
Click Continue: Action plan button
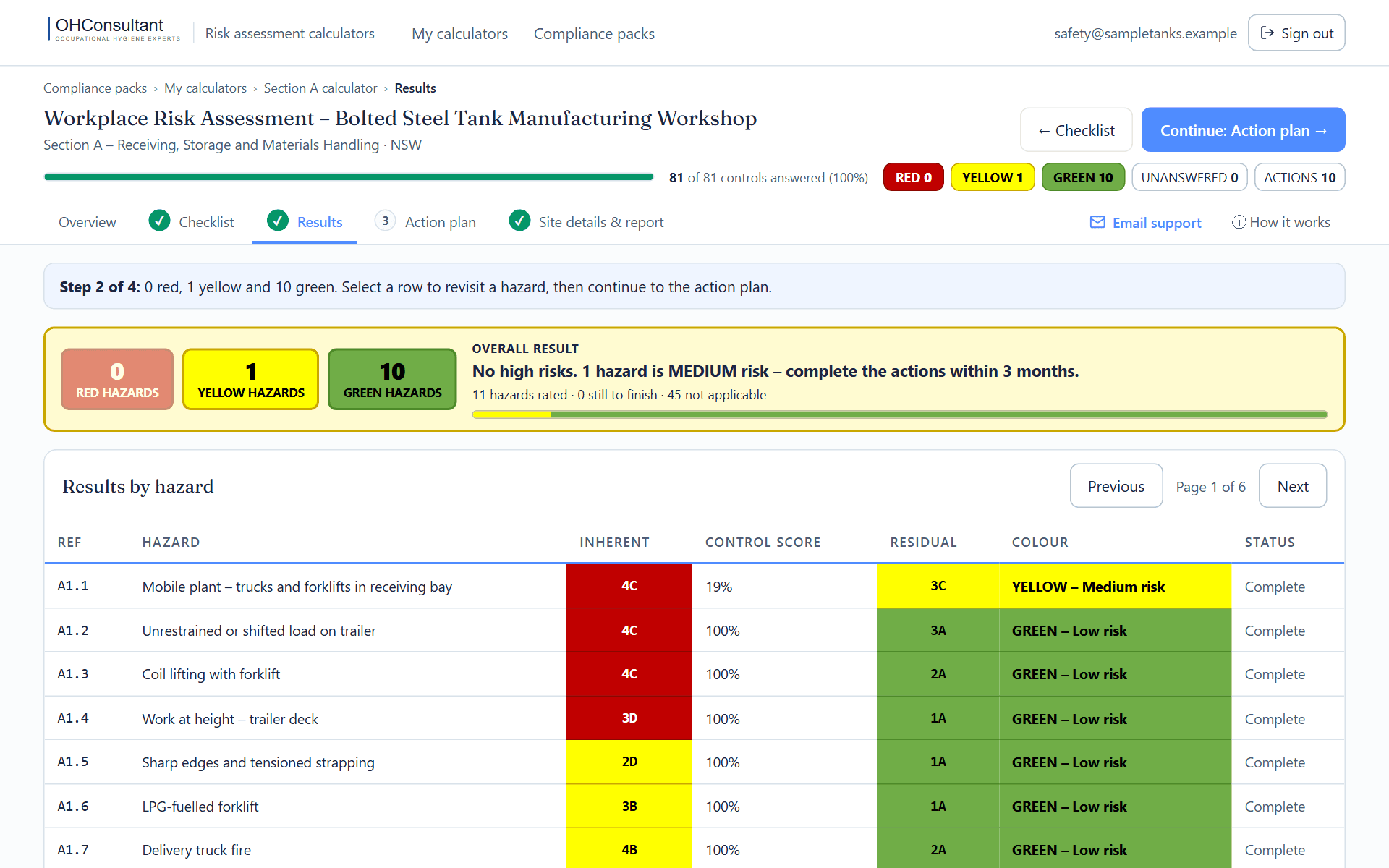[1244, 130]
